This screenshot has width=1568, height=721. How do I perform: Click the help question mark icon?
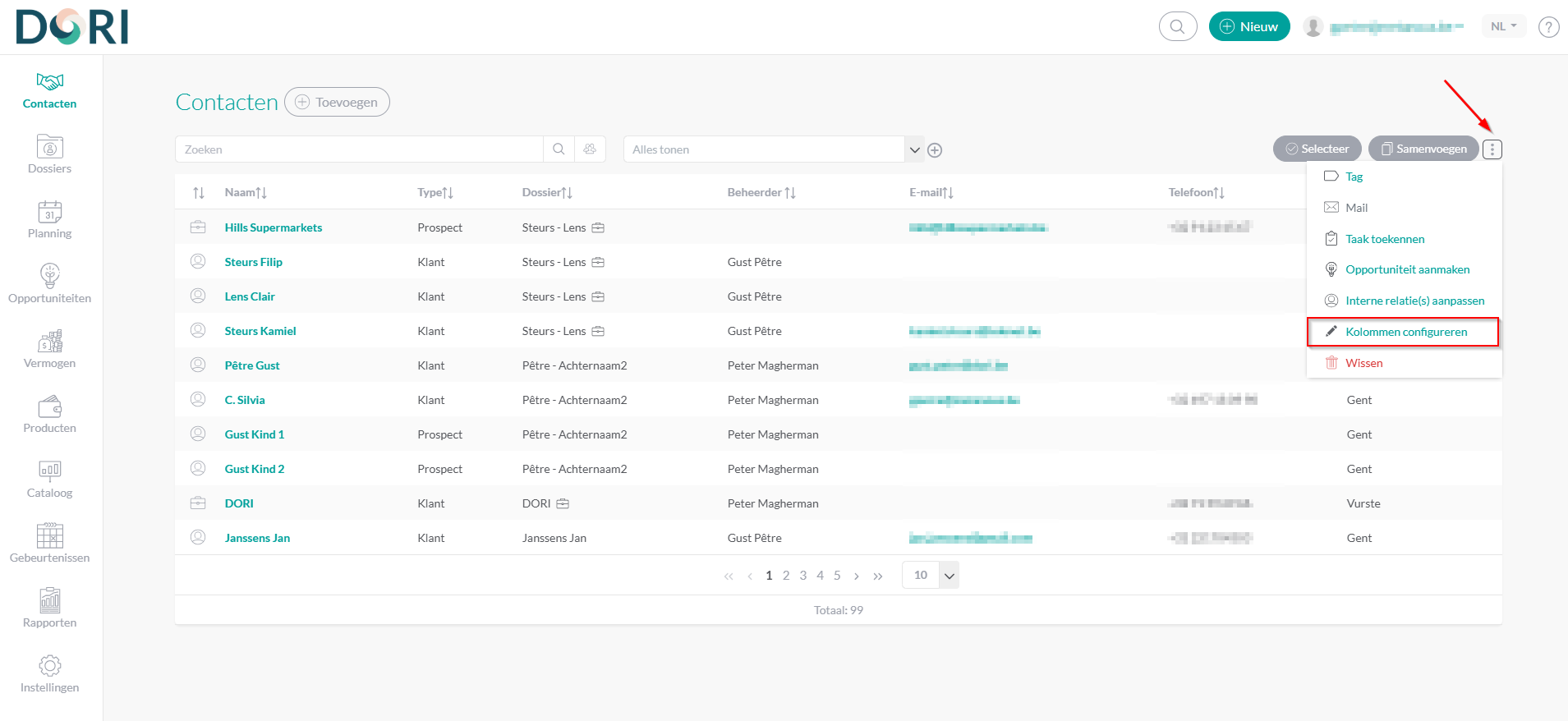coord(1548,27)
